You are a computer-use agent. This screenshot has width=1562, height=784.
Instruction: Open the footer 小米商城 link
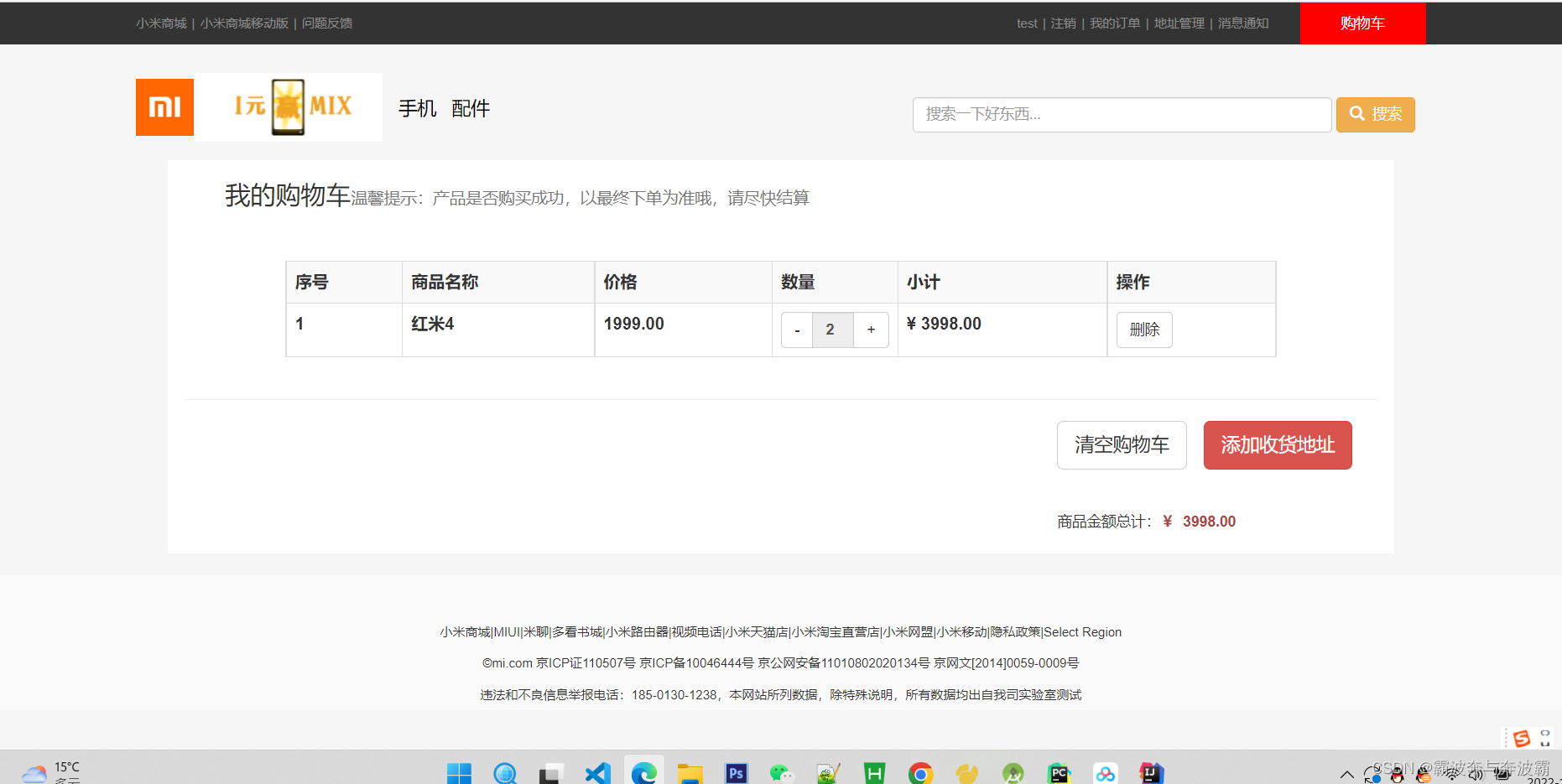[465, 632]
